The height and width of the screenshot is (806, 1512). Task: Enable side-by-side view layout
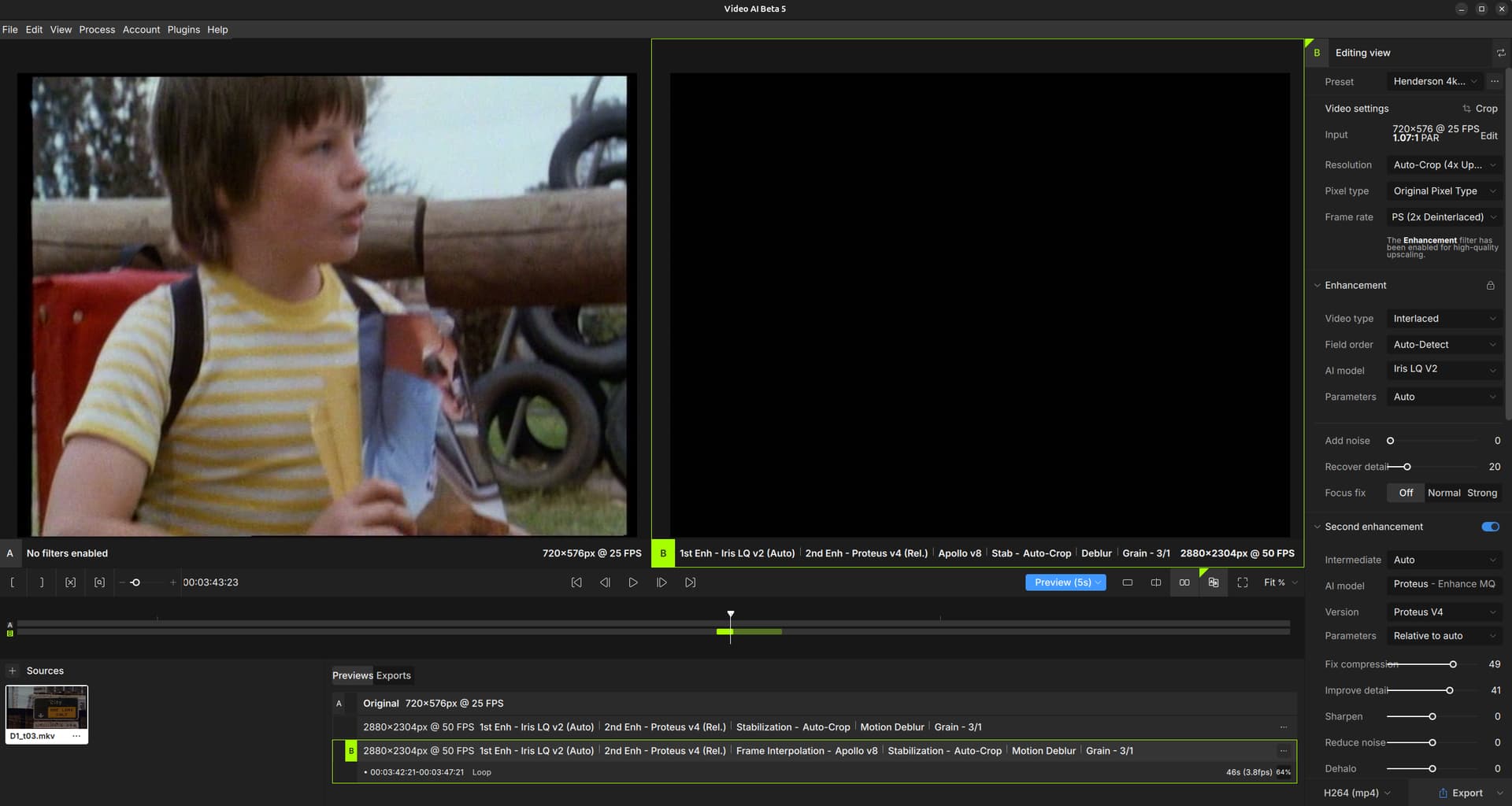1184,582
